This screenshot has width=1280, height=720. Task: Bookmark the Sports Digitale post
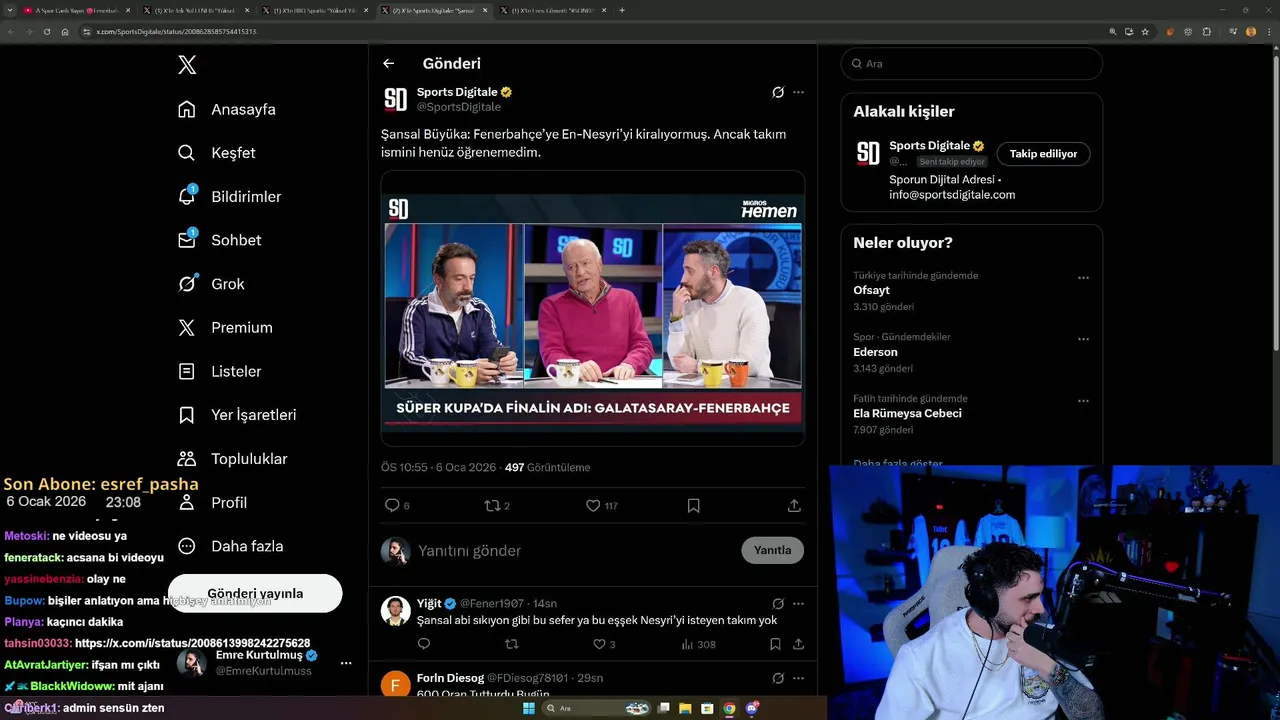pyautogui.click(x=694, y=506)
